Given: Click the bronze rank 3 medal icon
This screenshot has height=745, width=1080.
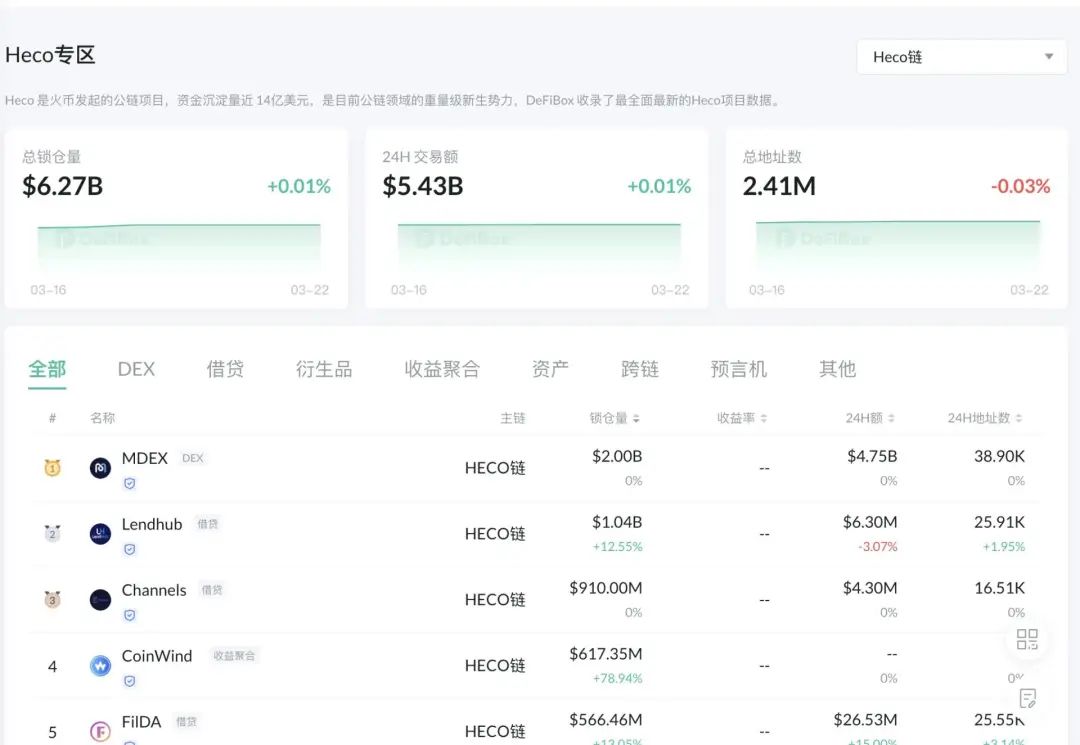Looking at the screenshot, I should tap(52, 599).
